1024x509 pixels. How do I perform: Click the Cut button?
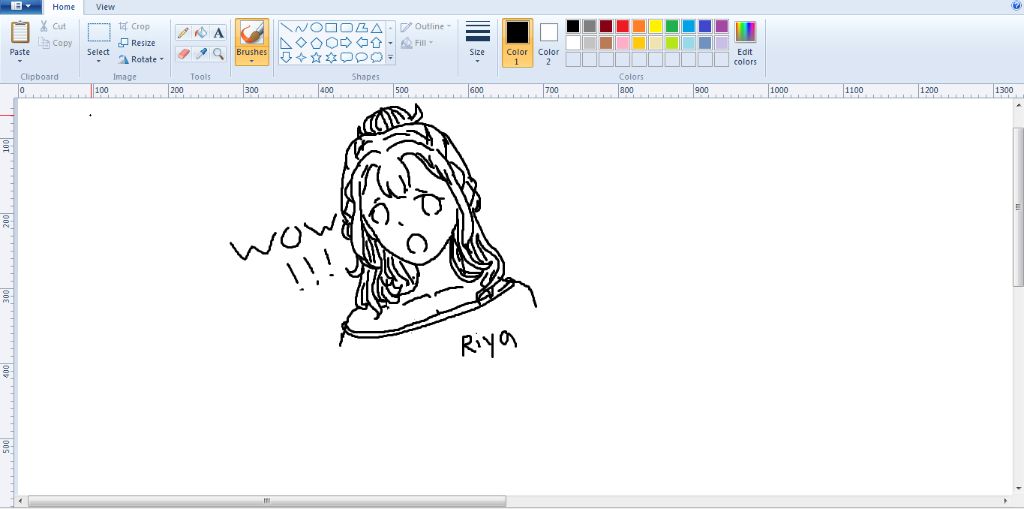(53, 26)
